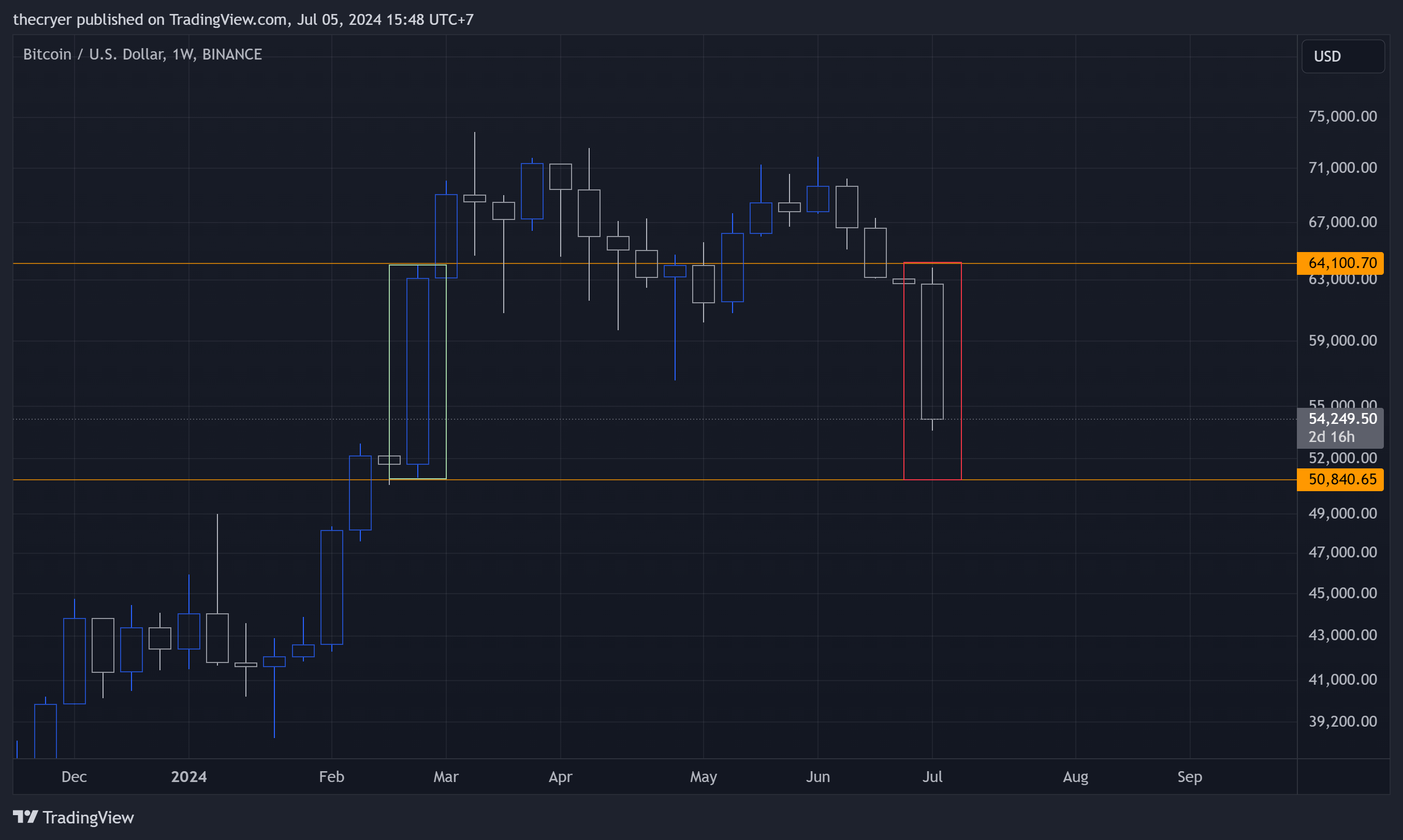Click the 50,840.65 orange price label
The height and width of the screenshot is (840, 1403).
pos(1340,479)
